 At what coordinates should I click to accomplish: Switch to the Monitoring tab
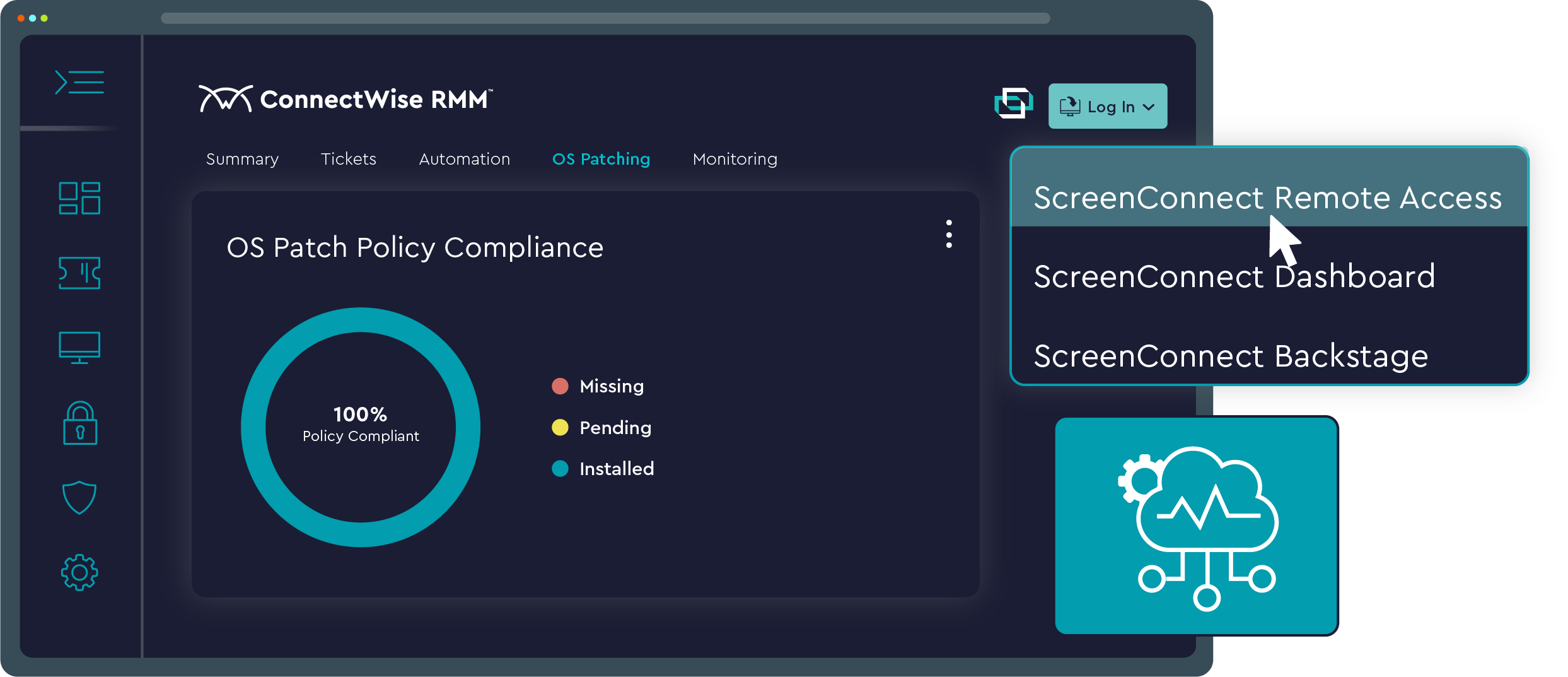tap(734, 159)
